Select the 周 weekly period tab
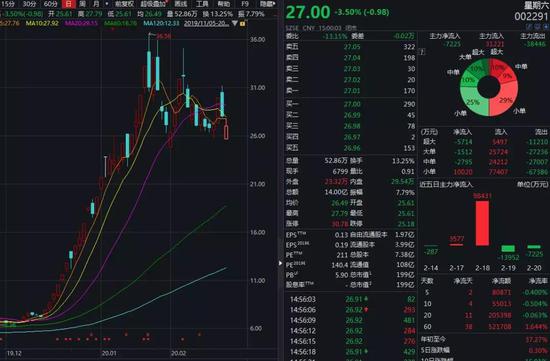 [x=82, y=4]
